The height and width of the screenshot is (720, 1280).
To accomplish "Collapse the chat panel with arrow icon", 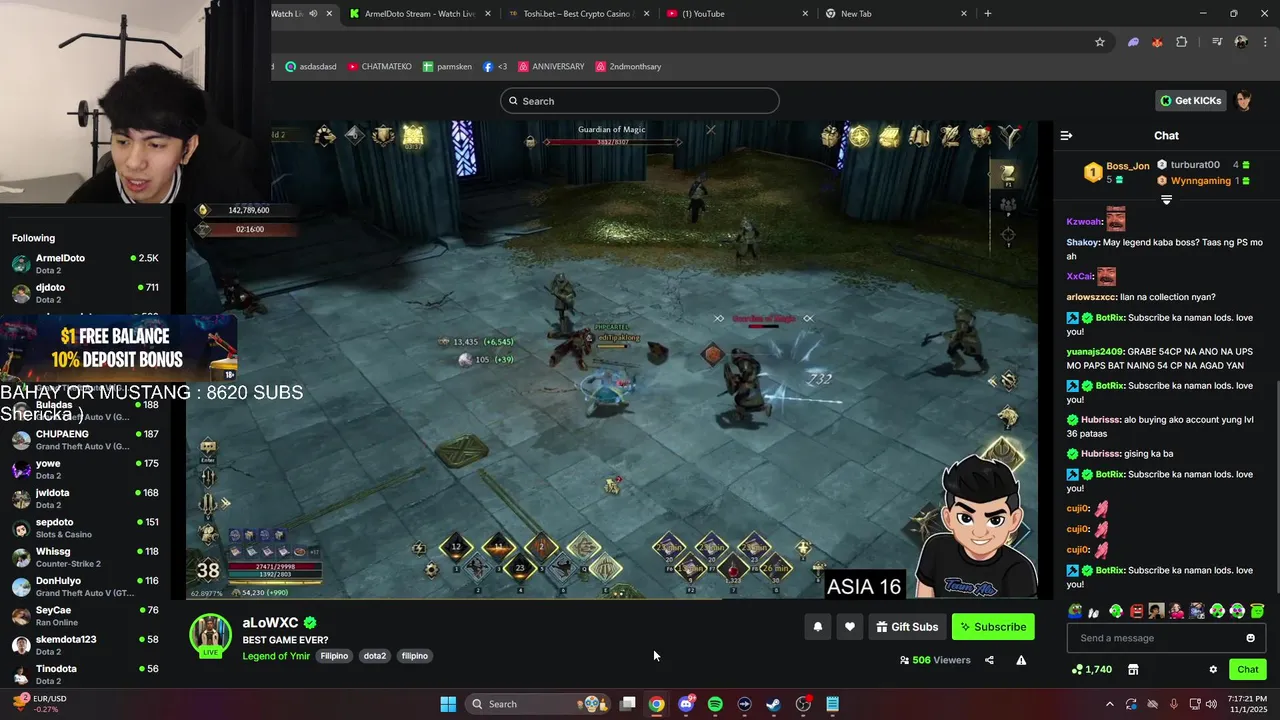I will pos(1066,135).
